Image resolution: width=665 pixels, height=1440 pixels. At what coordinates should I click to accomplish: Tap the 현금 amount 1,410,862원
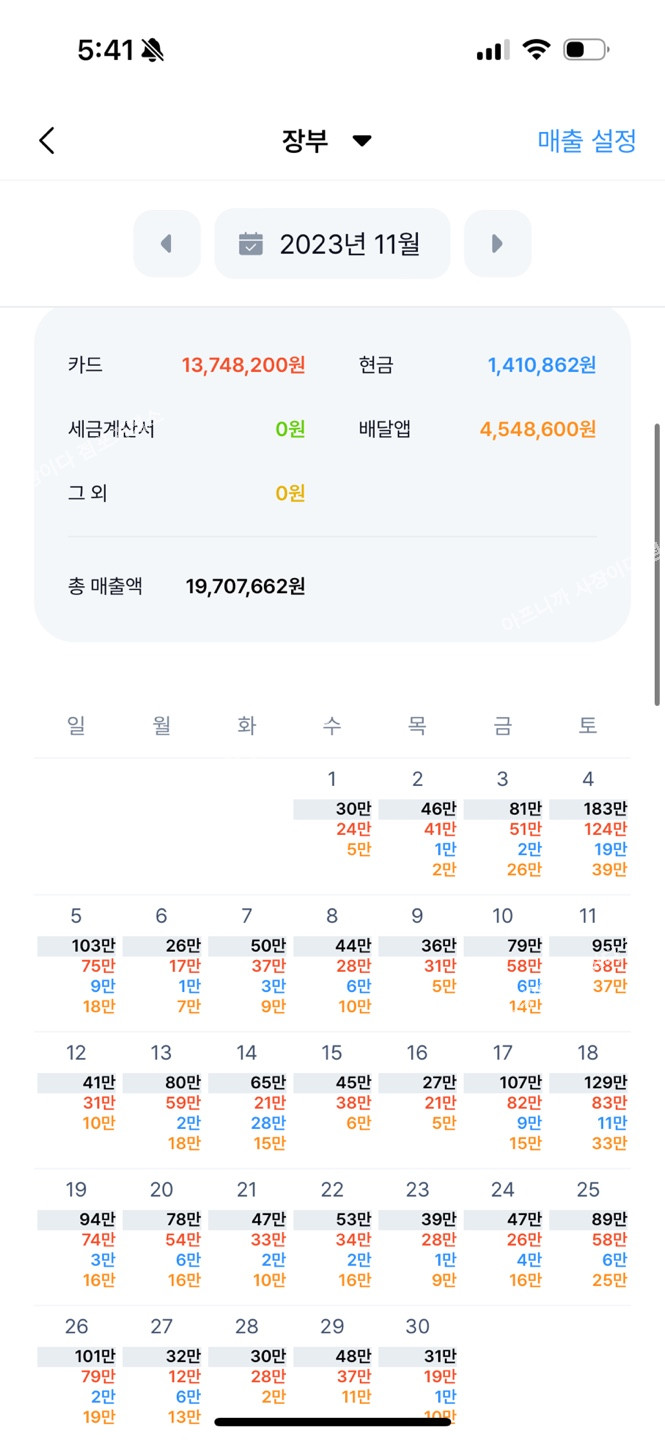pos(542,365)
